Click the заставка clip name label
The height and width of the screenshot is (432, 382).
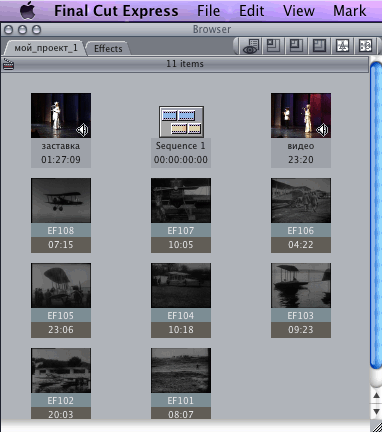coord(61,146)
